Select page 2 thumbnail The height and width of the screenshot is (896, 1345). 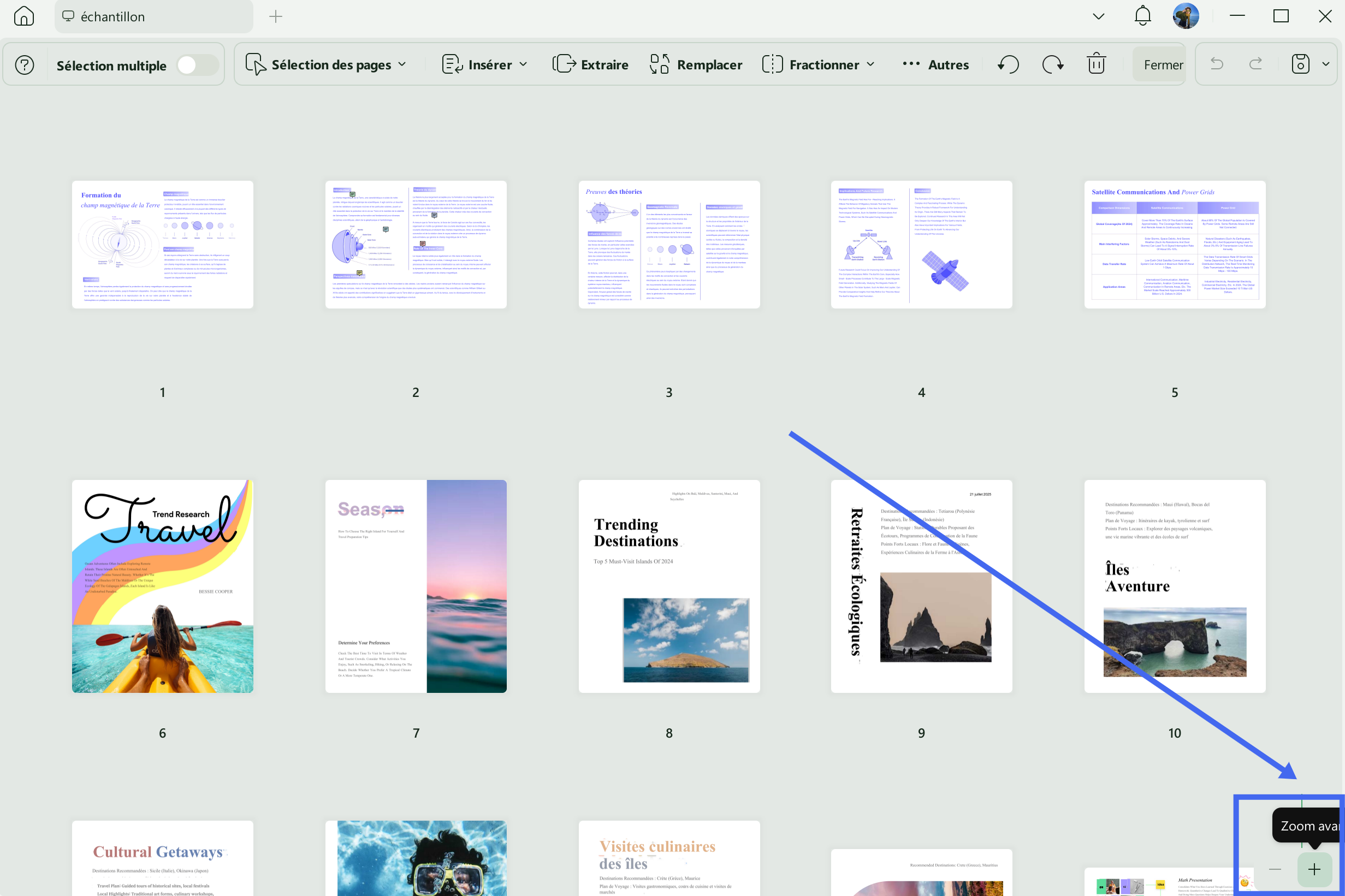(416, 245)
